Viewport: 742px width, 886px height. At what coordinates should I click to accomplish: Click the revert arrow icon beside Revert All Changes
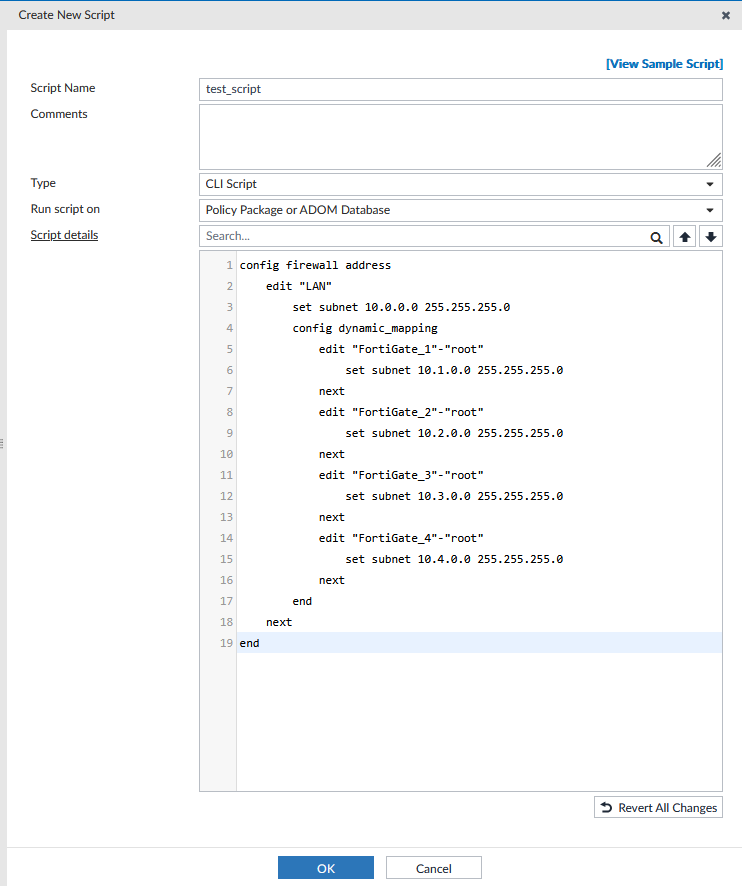604,807
